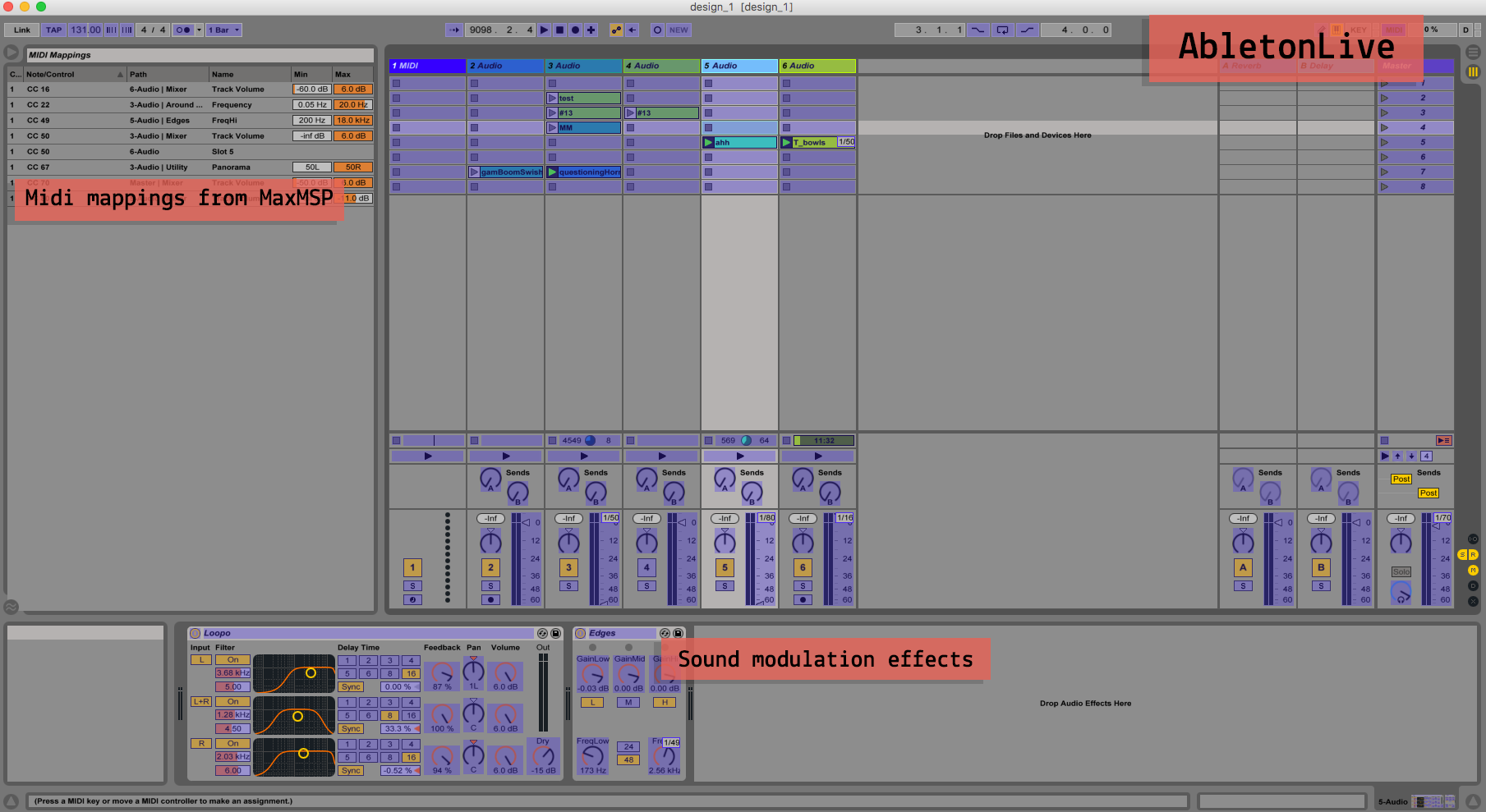Image resolution: width=1486 pixels, height=812 pixels.
Task: Select the '3 Audio' track header
Action: 583,66
